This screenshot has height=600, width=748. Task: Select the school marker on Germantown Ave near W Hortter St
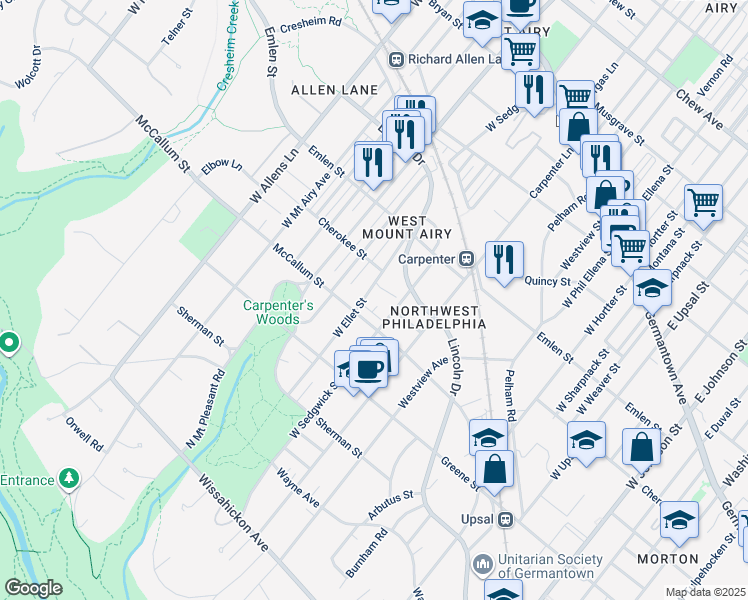tap(653, 288)
